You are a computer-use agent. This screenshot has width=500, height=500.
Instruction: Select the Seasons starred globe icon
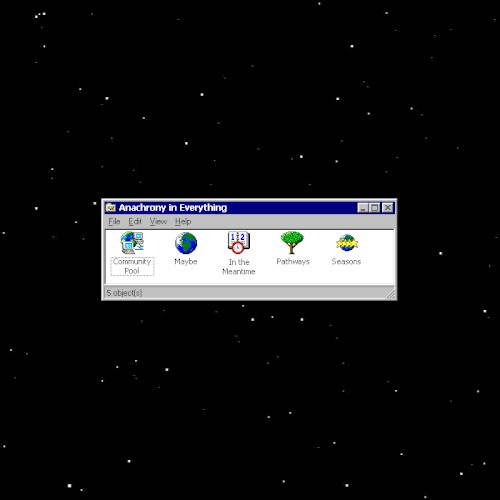click(347, 243)
